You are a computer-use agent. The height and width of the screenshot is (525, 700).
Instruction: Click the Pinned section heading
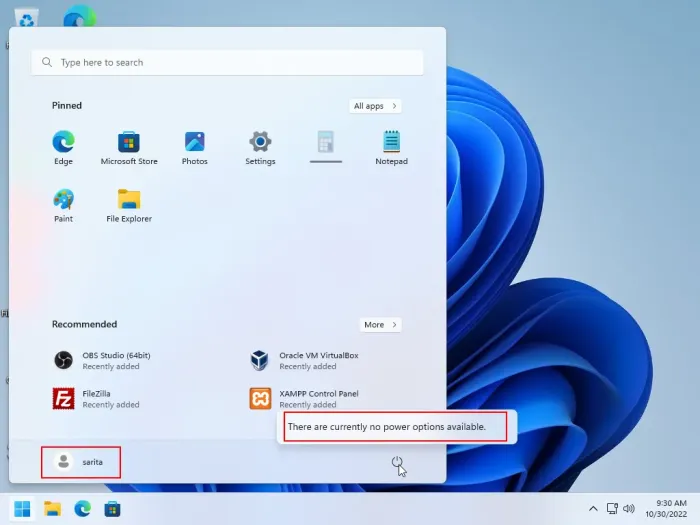pos(67,105)
